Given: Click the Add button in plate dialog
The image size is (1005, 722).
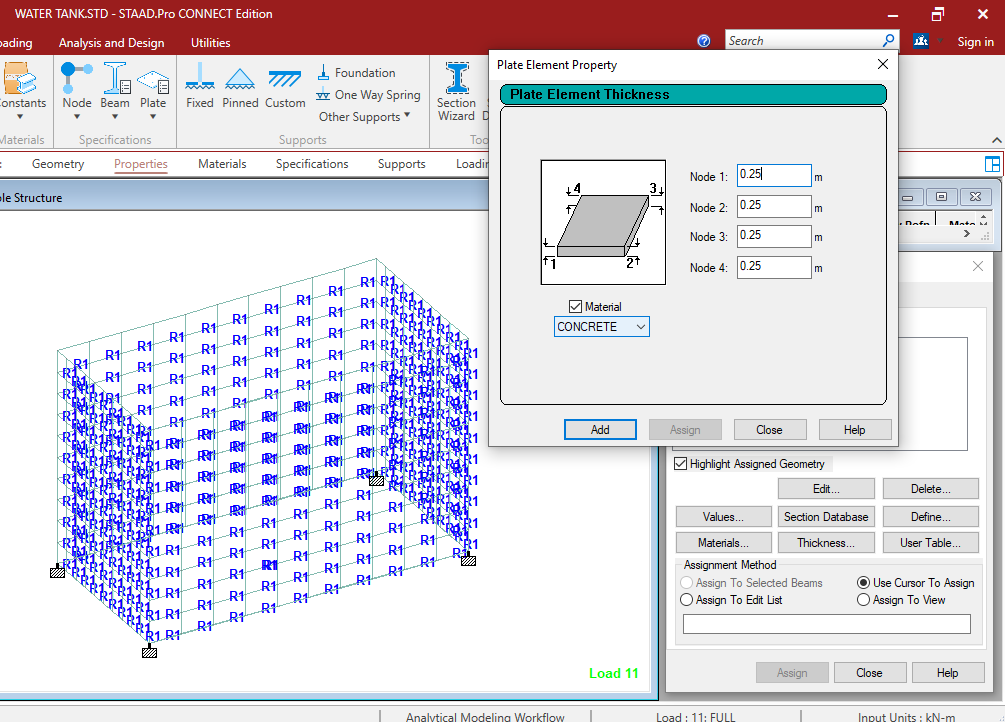Looking at the screenshot, I should [600, 430].
